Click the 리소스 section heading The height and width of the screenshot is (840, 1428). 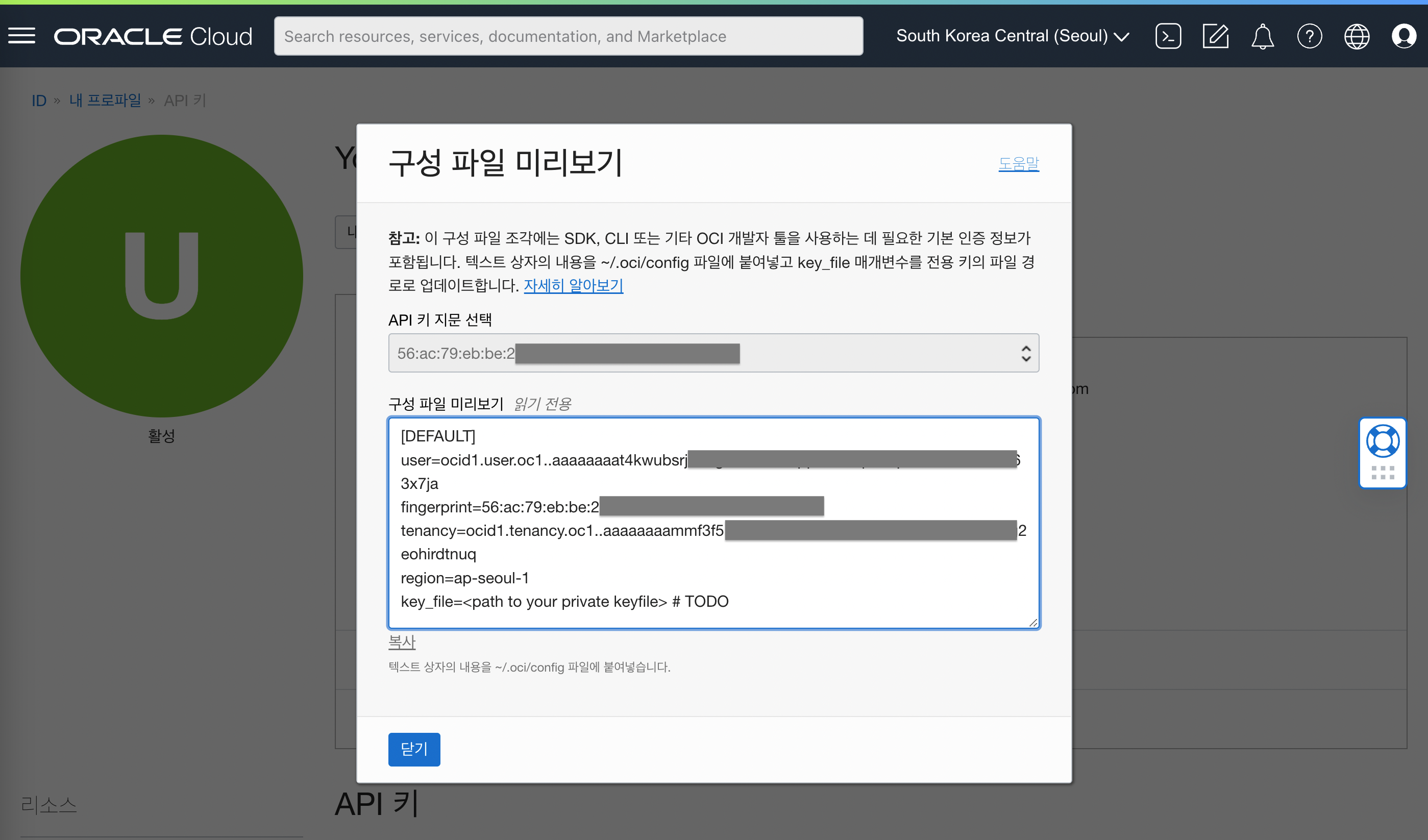tap(48, 805)
